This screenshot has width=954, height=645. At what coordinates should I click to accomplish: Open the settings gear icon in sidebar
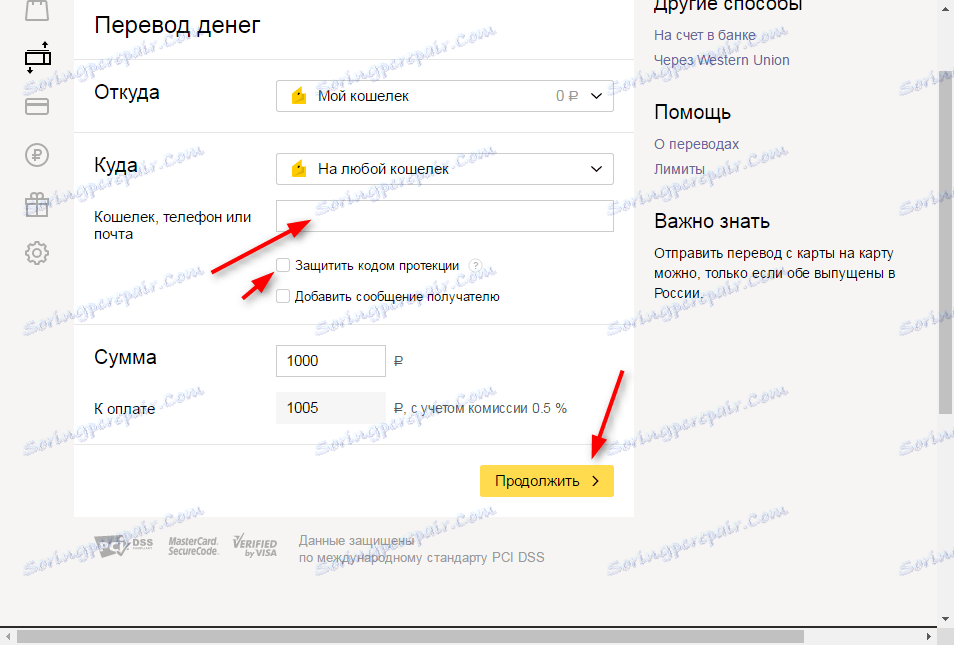37,253
